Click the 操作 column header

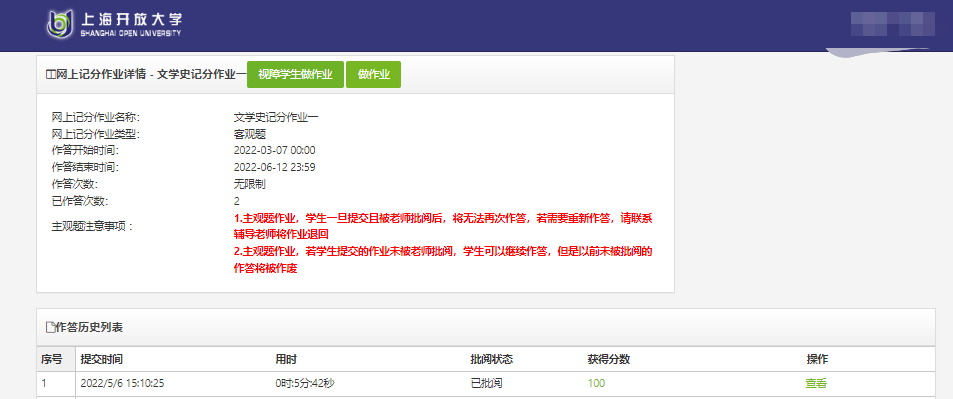[817, 359]
